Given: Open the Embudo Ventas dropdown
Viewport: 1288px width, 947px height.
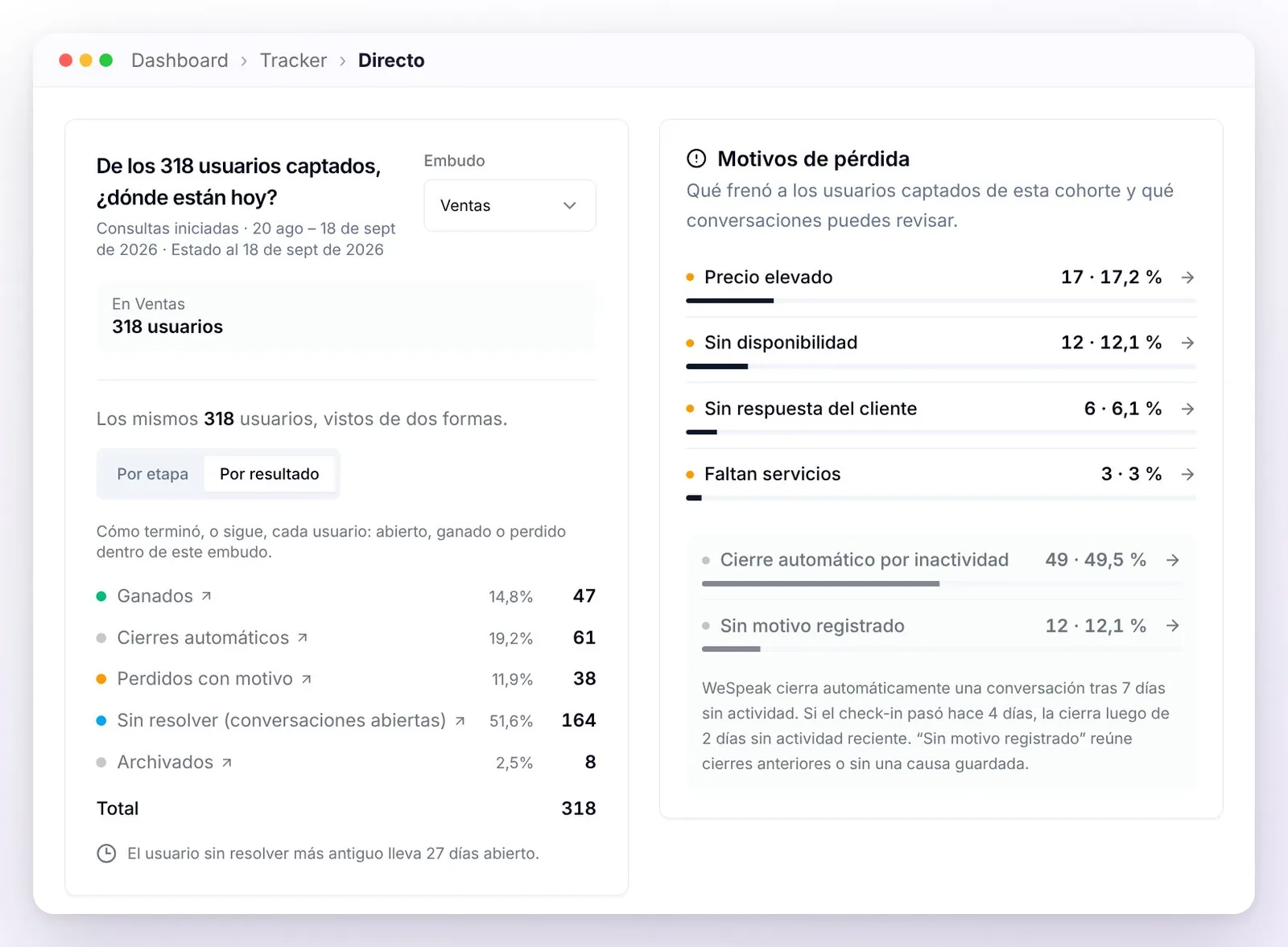Looking at the screenshot, I should 510,205.
